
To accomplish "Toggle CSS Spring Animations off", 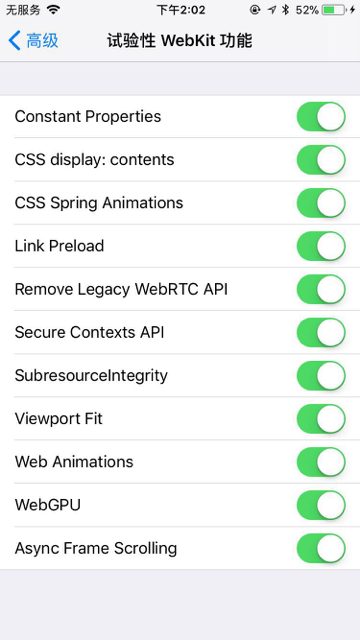I will pos(321,203).
